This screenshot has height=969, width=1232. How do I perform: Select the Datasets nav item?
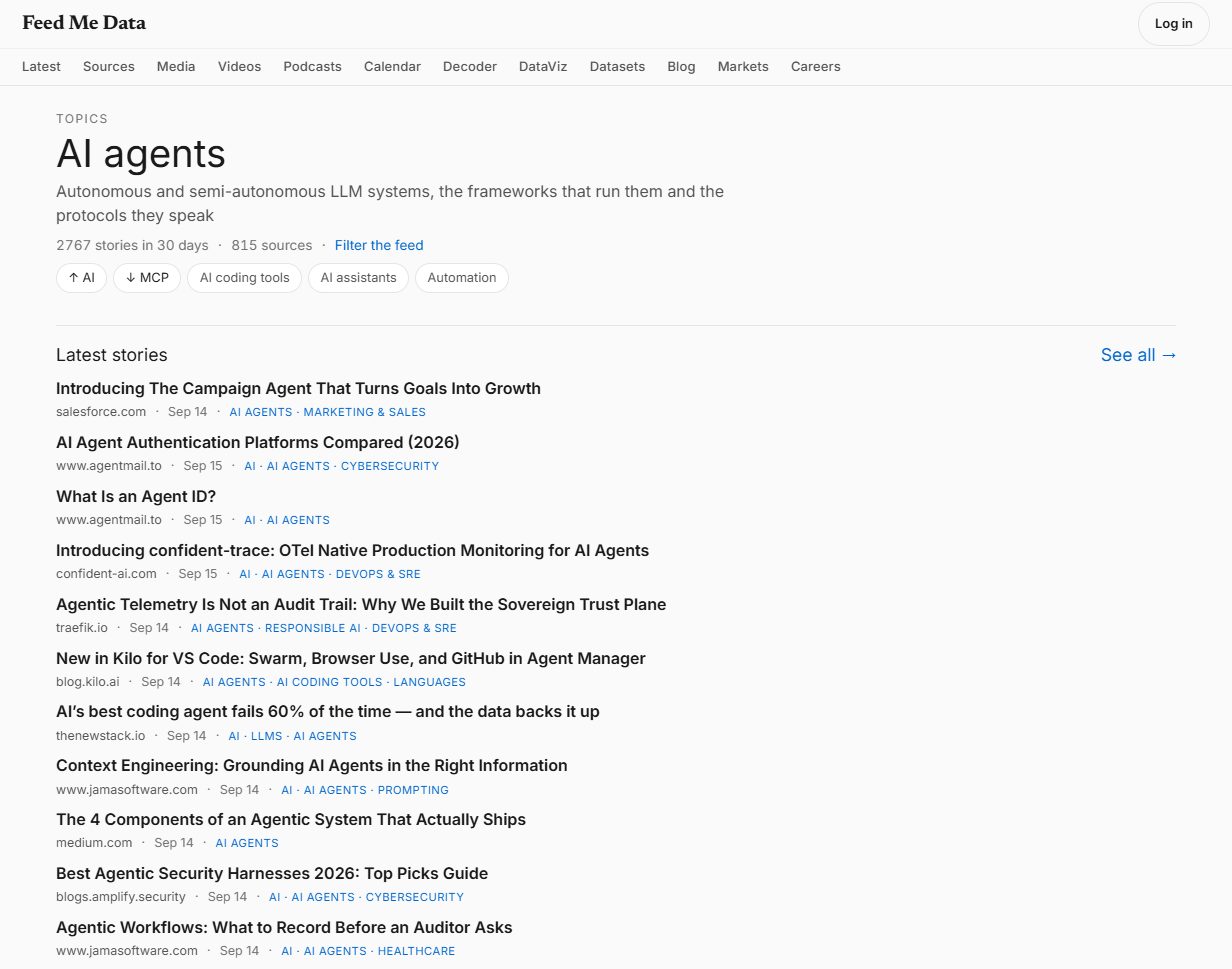[617, 66]
